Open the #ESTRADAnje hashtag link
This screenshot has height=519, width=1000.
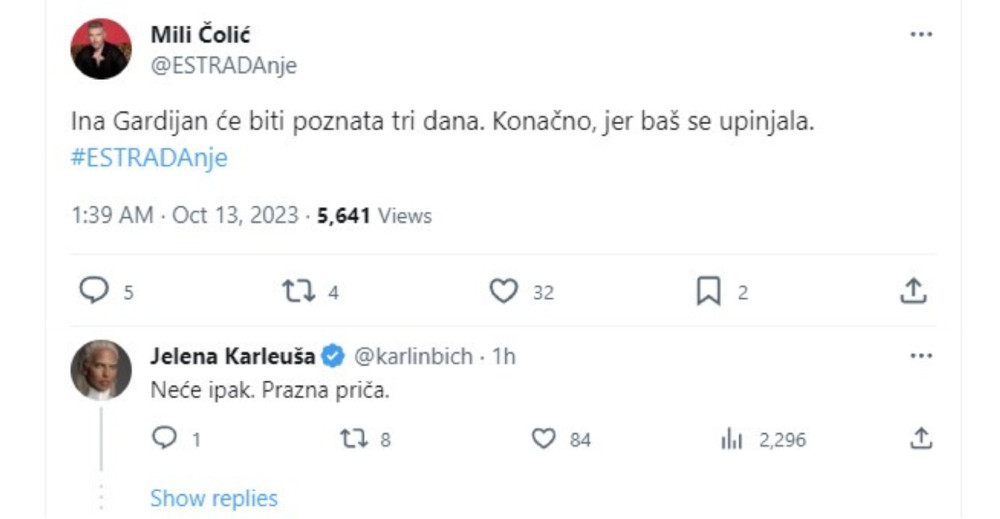(x=150, y=158)
